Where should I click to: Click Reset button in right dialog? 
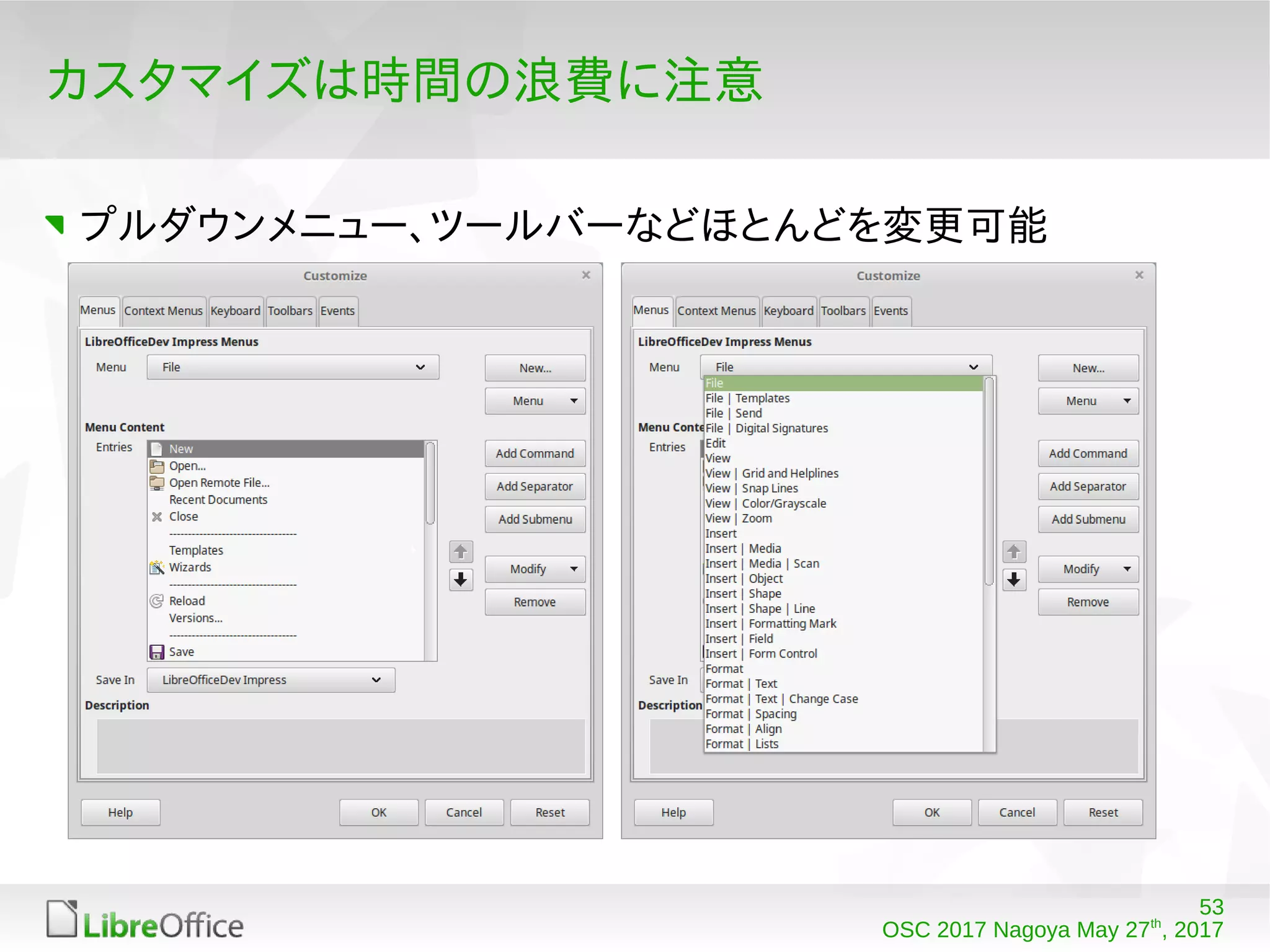pyautogui.click(x=1103, y=812)
